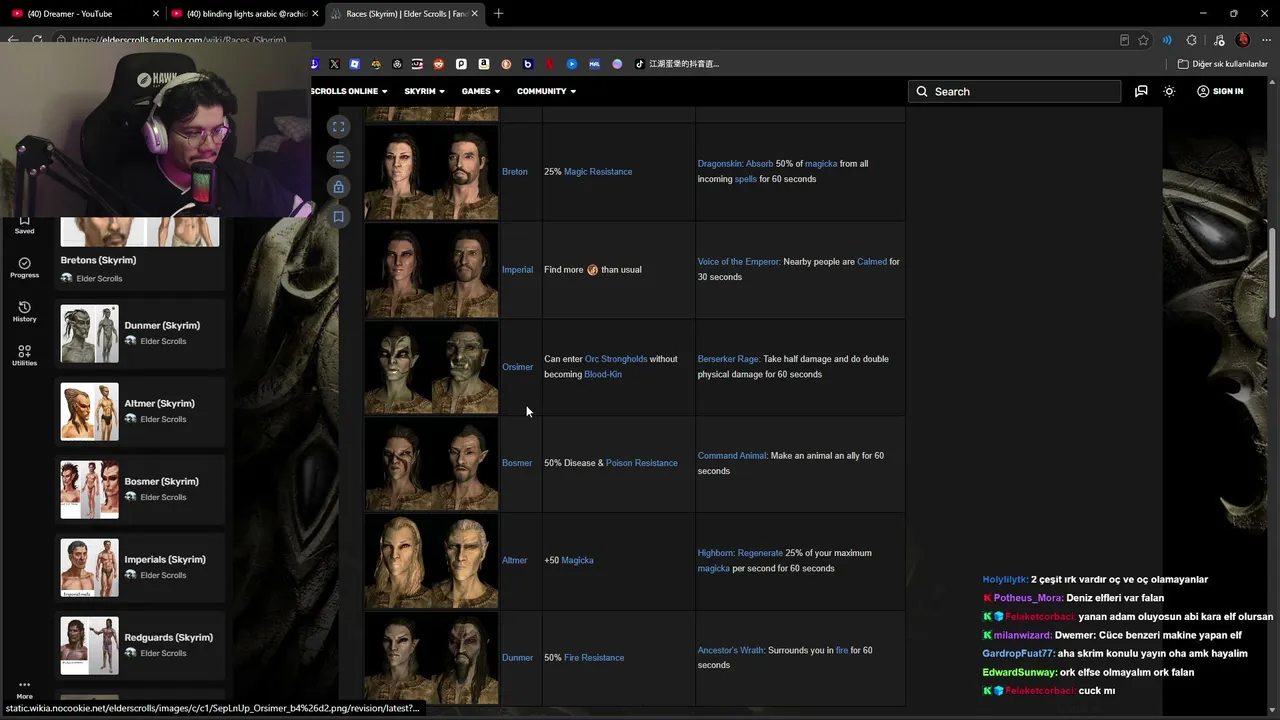Open Utilities in the left sidebar
Screen dimensions: 1280x720
point(24,356)
